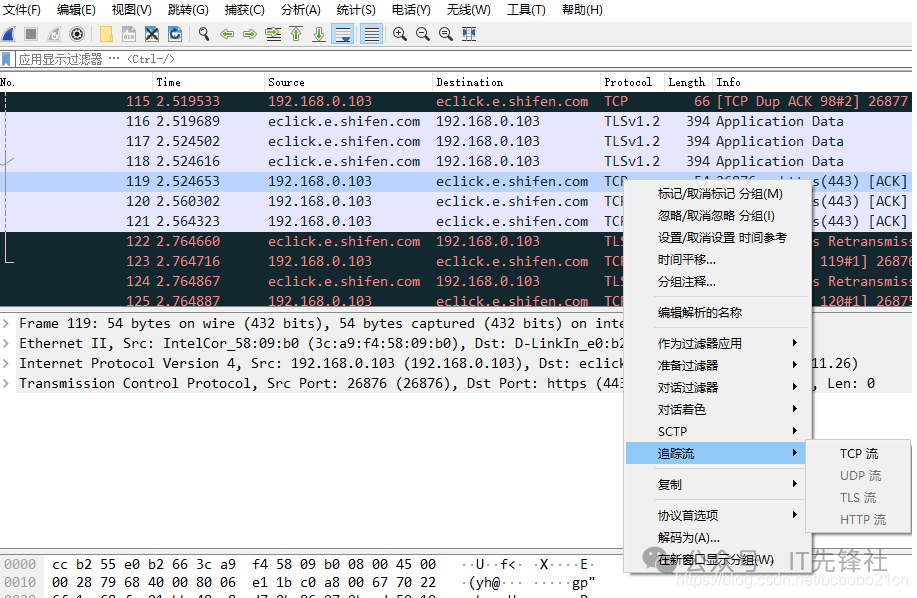Click the Protocol column header

point(628,82)
